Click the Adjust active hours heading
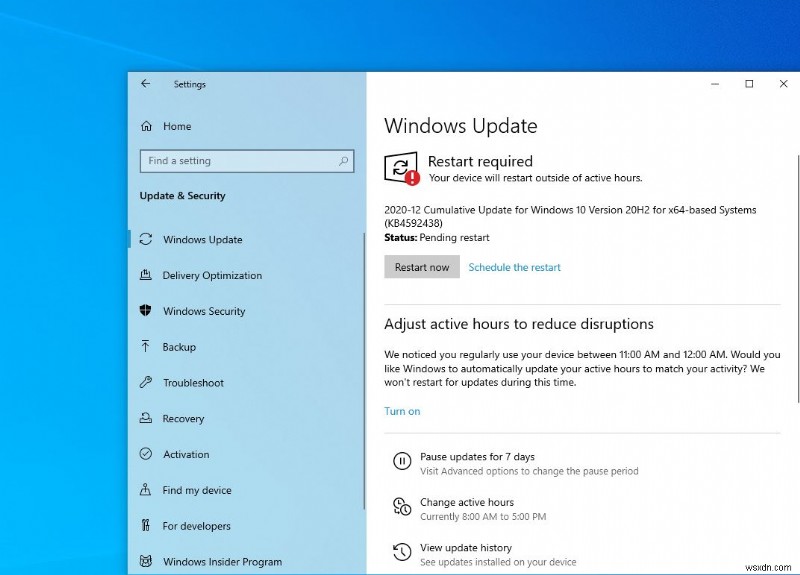Screen dimensions: 800x575 (x=519, y=324)
